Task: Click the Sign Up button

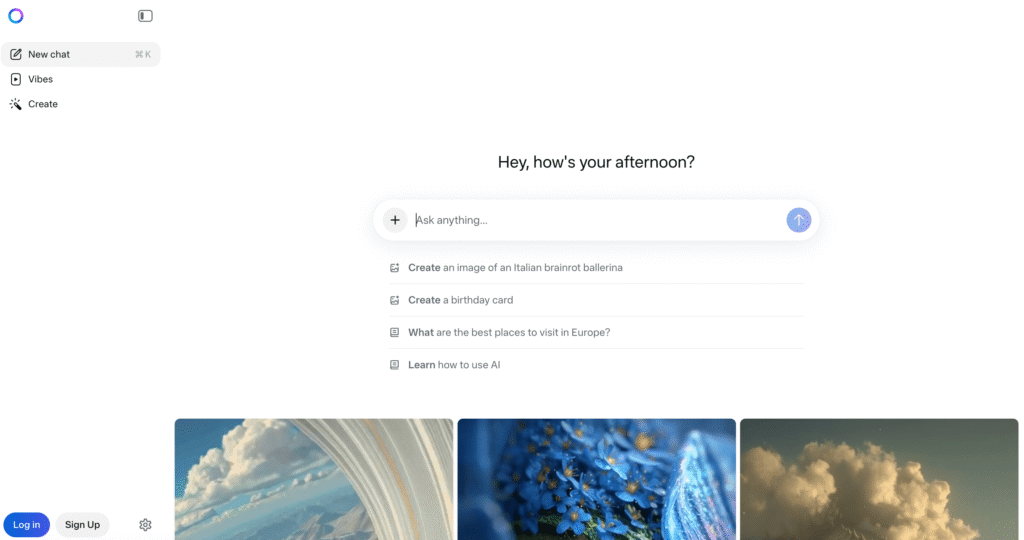Action: (x=82, y=525)
